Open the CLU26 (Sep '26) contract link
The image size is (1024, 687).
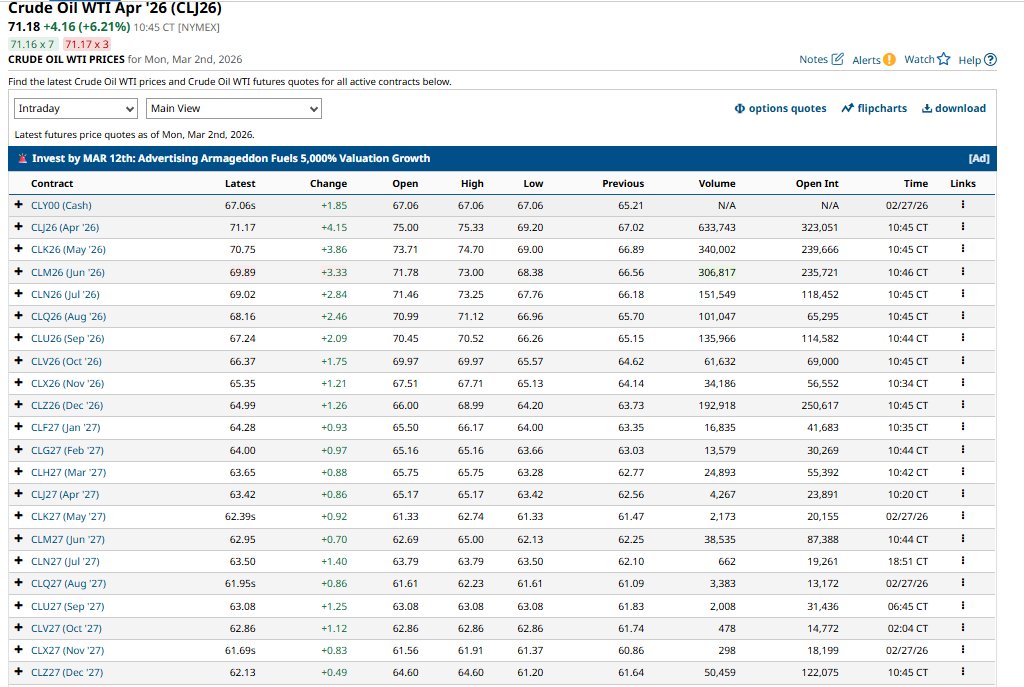(x=68, y=339)
